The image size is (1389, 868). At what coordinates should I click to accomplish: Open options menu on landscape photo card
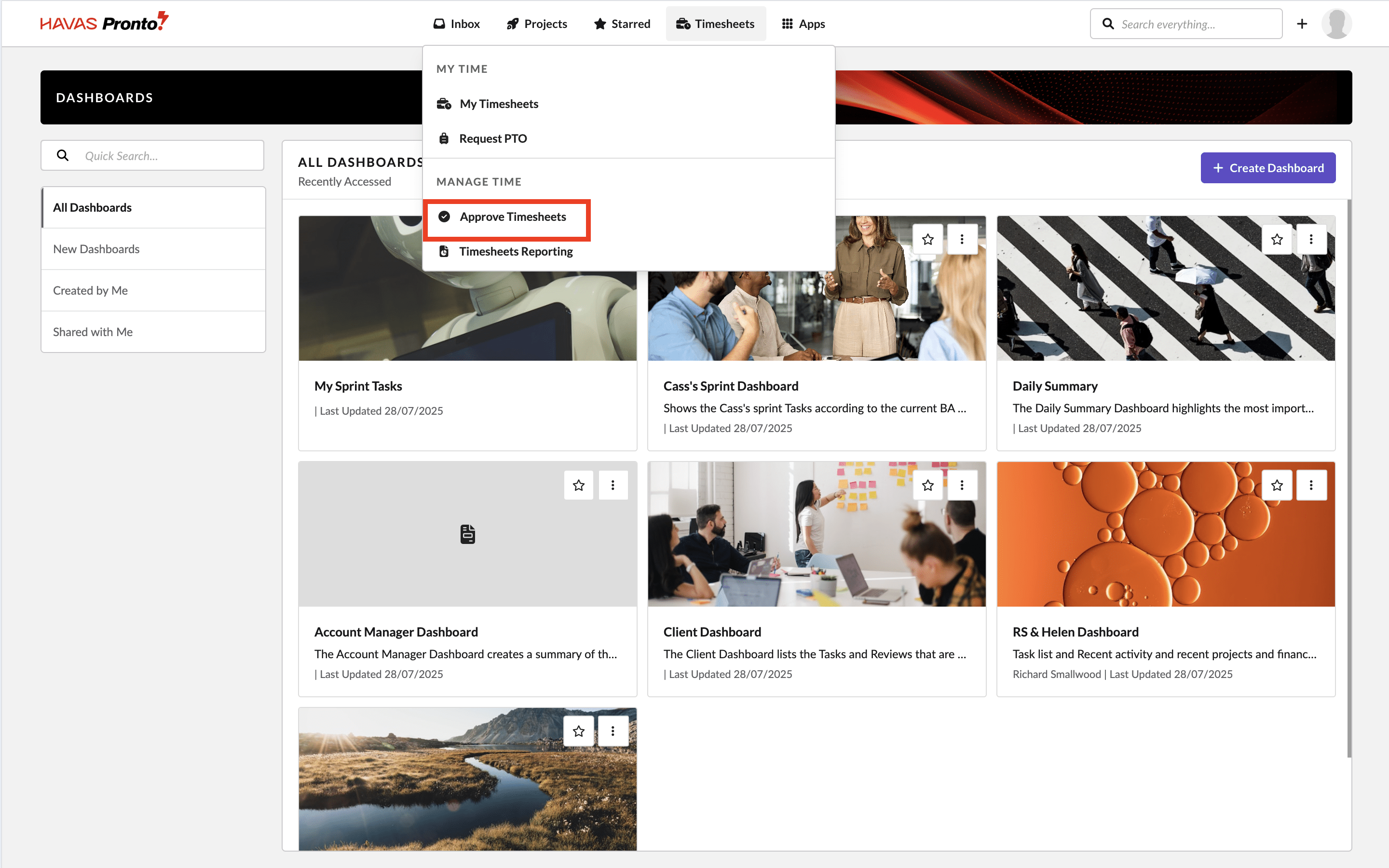613,731
